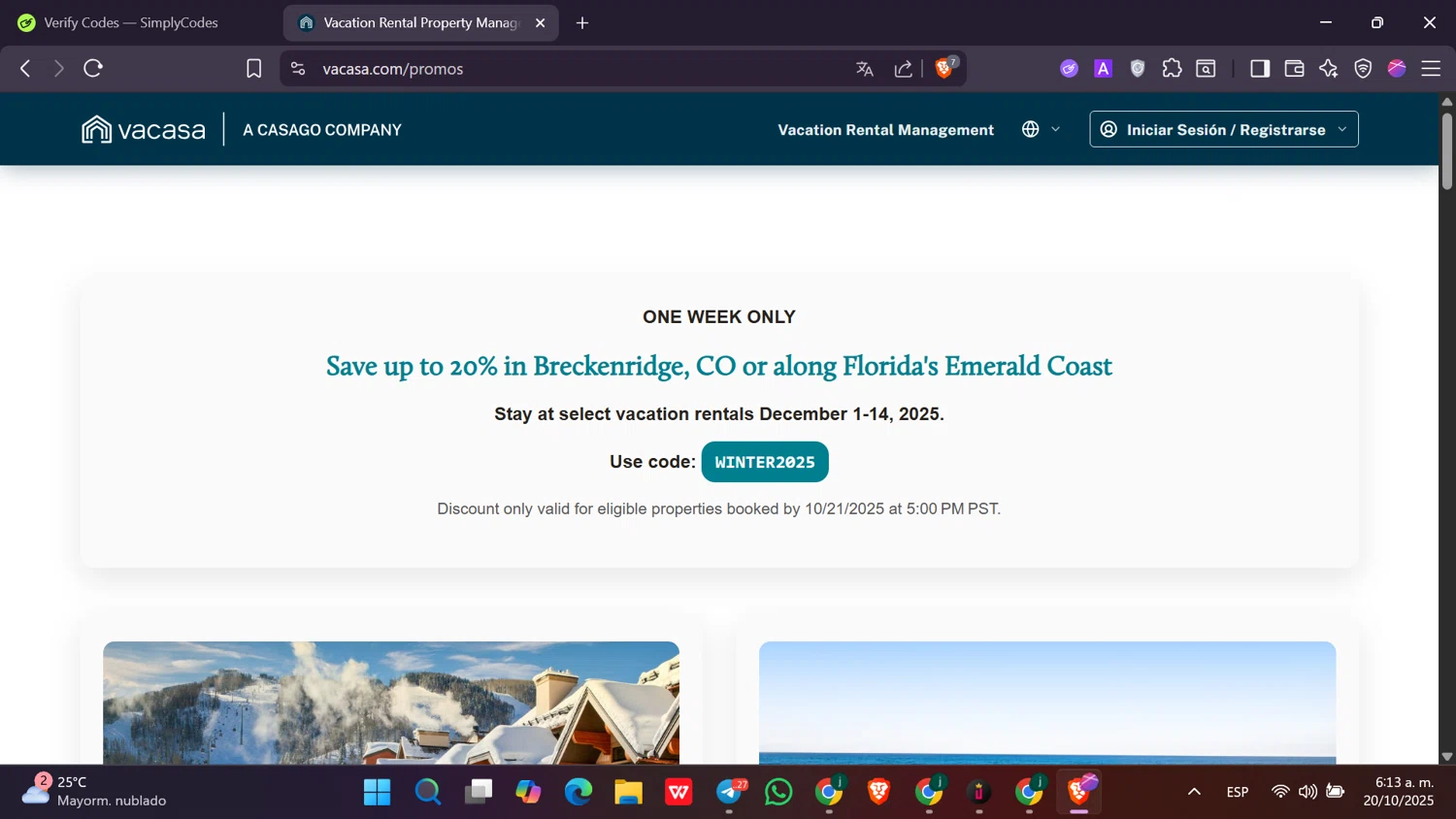
Task: Expand Iniciar Sesión / Registrarse dropdown
Action: (x=1224, y=129)
